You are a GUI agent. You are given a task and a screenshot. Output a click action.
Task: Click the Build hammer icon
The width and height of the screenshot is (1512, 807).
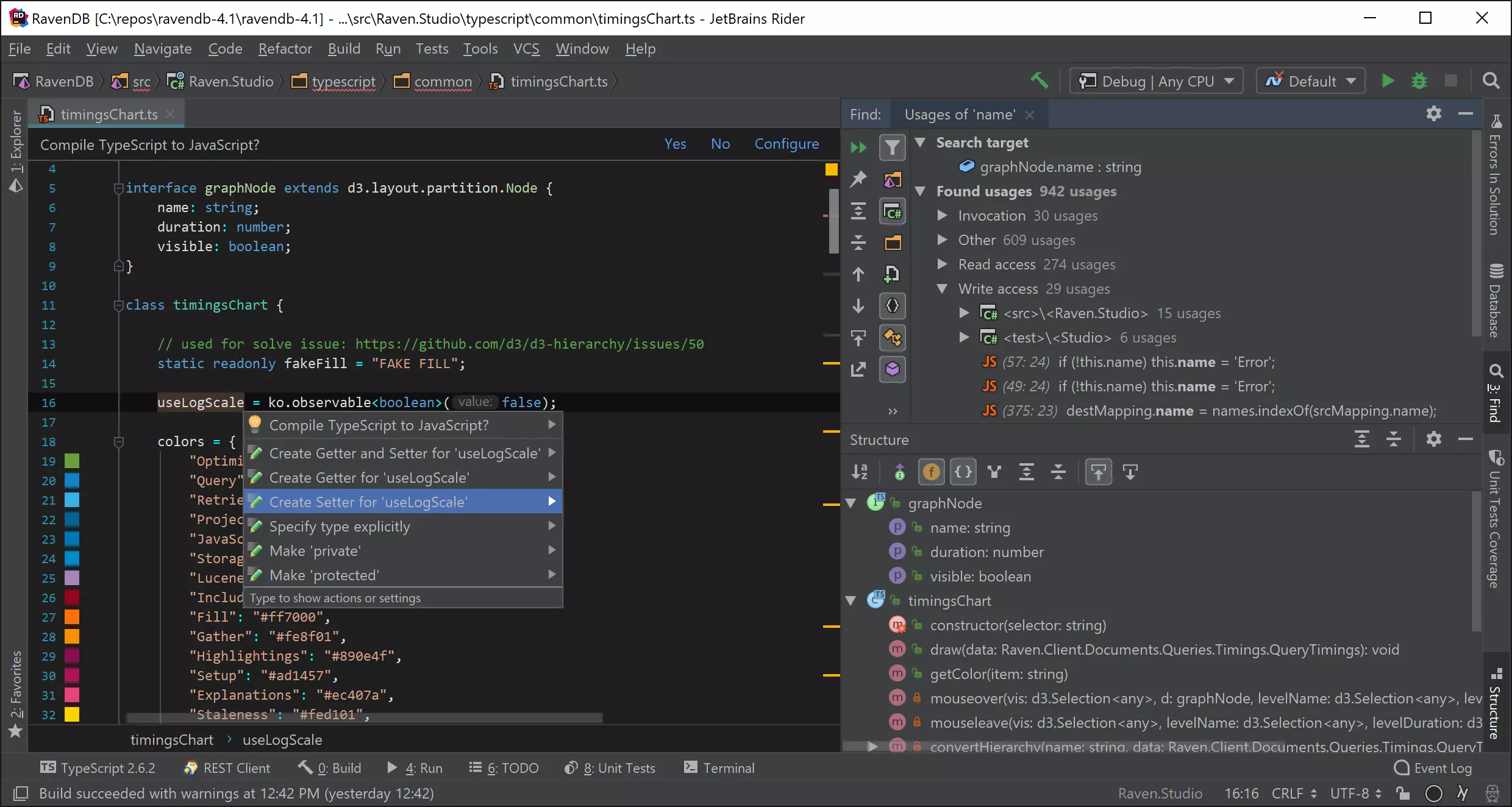1039,81
